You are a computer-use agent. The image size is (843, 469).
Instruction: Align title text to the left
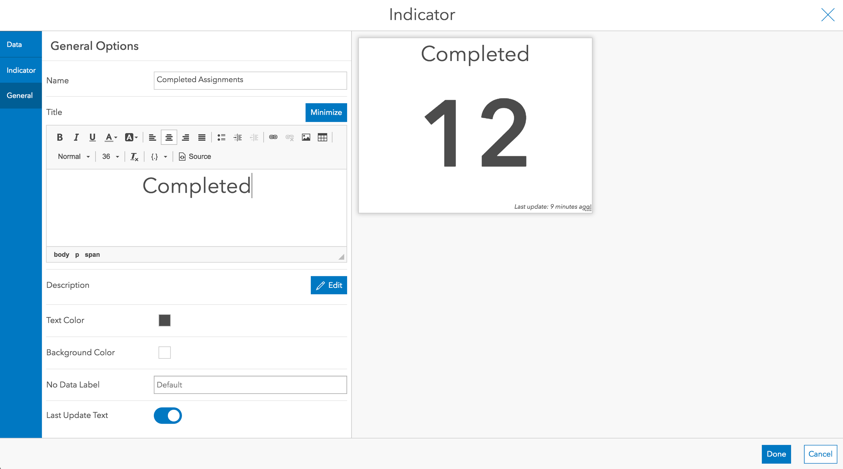click(x=152, y=137)
